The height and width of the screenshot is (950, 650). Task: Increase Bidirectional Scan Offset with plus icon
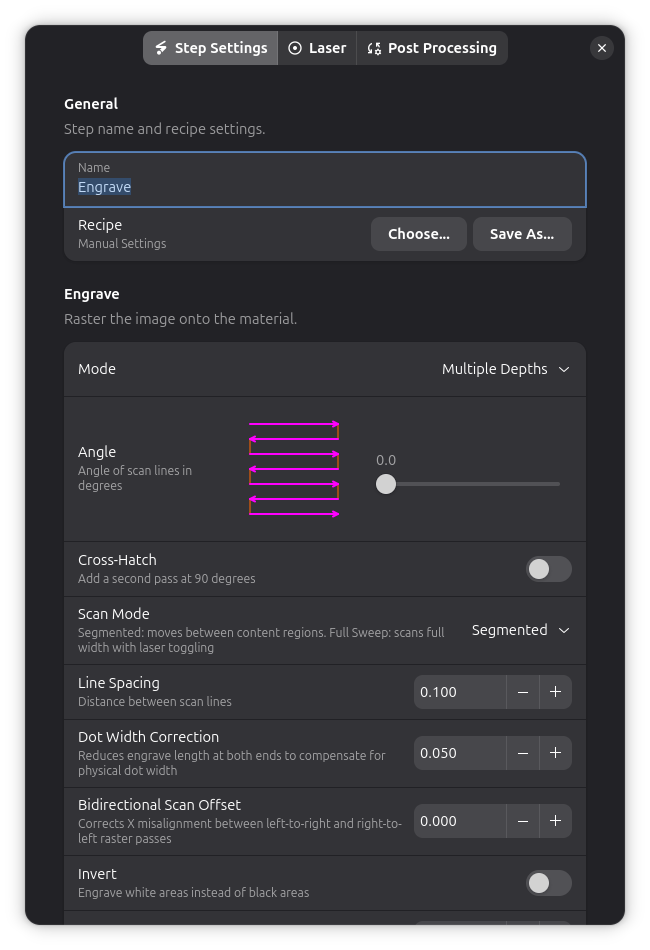pyautogui.click(x=555, y=821)
